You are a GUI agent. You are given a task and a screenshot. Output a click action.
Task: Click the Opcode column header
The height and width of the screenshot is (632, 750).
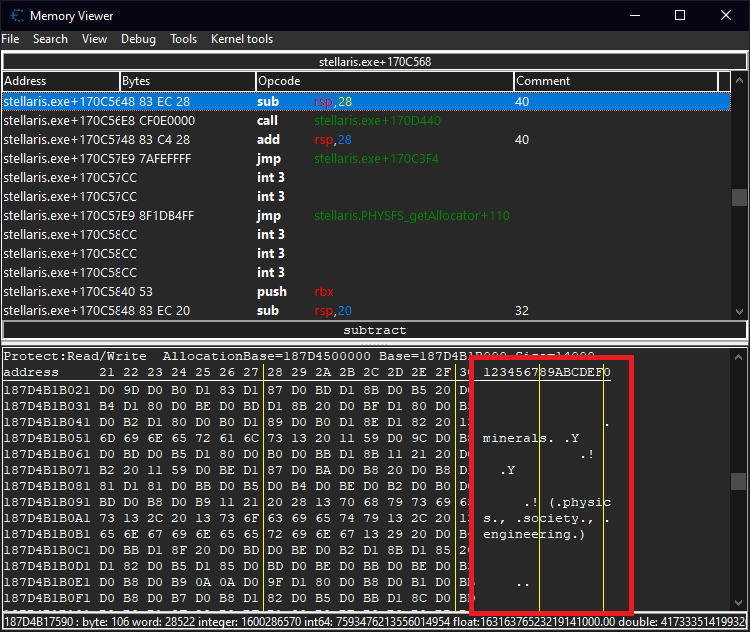[385, 81]
